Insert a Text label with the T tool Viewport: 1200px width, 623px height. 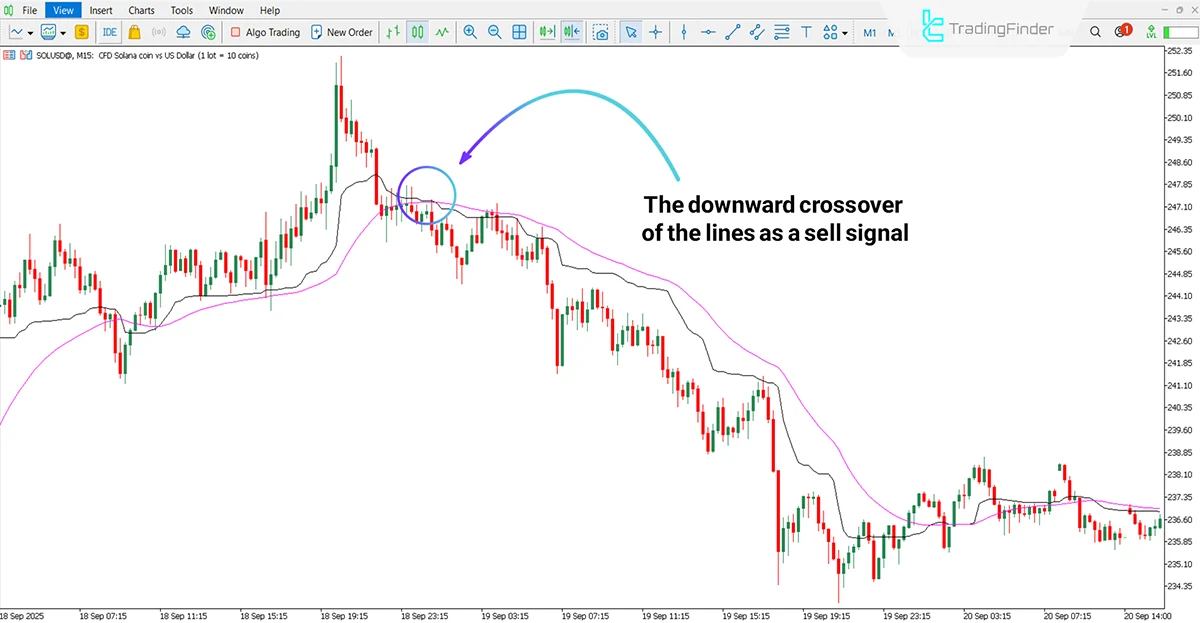[x=806, y=32]
